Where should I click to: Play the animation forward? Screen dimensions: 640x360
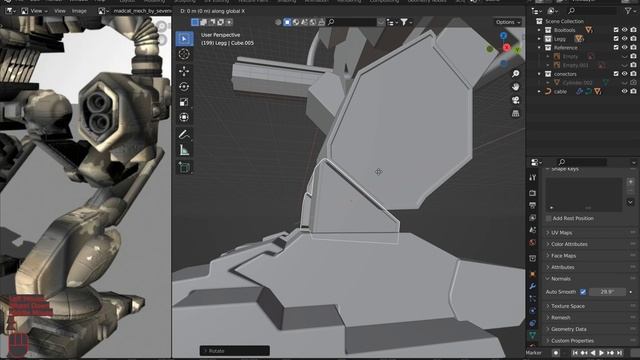click(601, 353)
